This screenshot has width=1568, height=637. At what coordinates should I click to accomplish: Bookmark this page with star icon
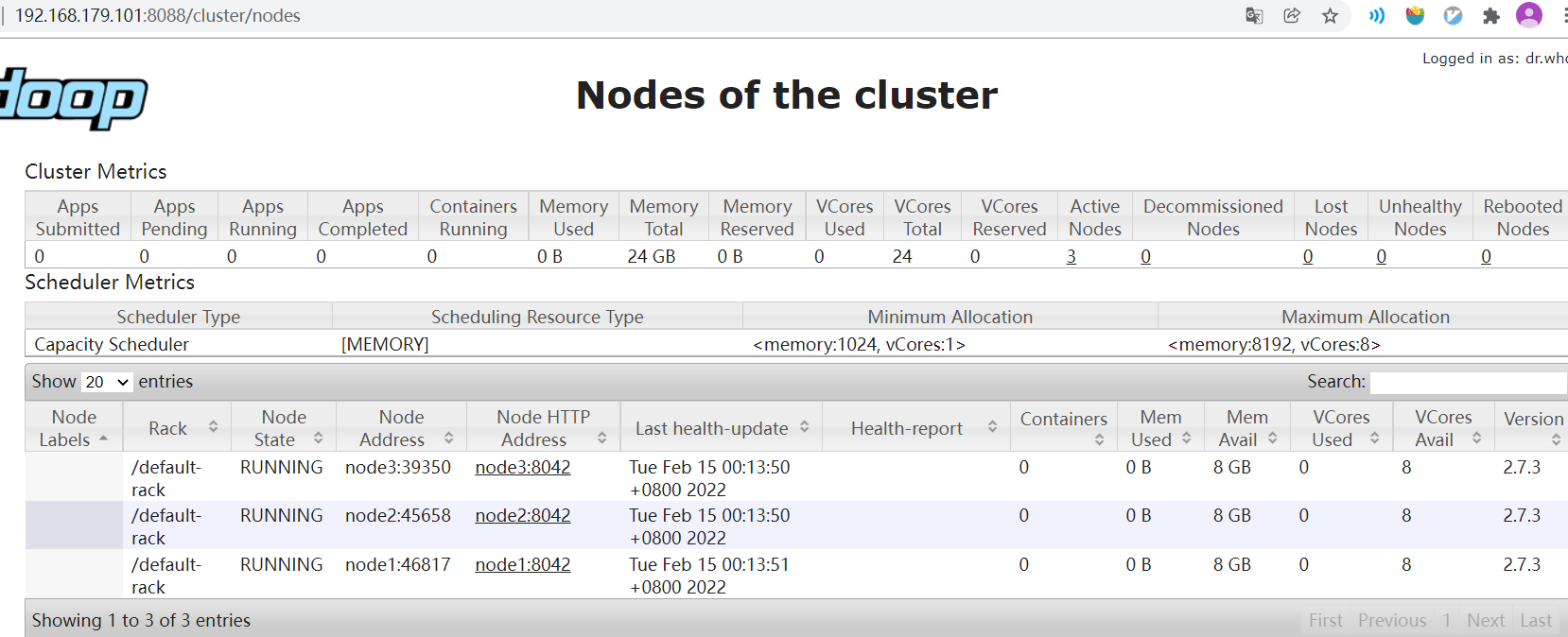pyautogui.click(x=1330, y=15)
